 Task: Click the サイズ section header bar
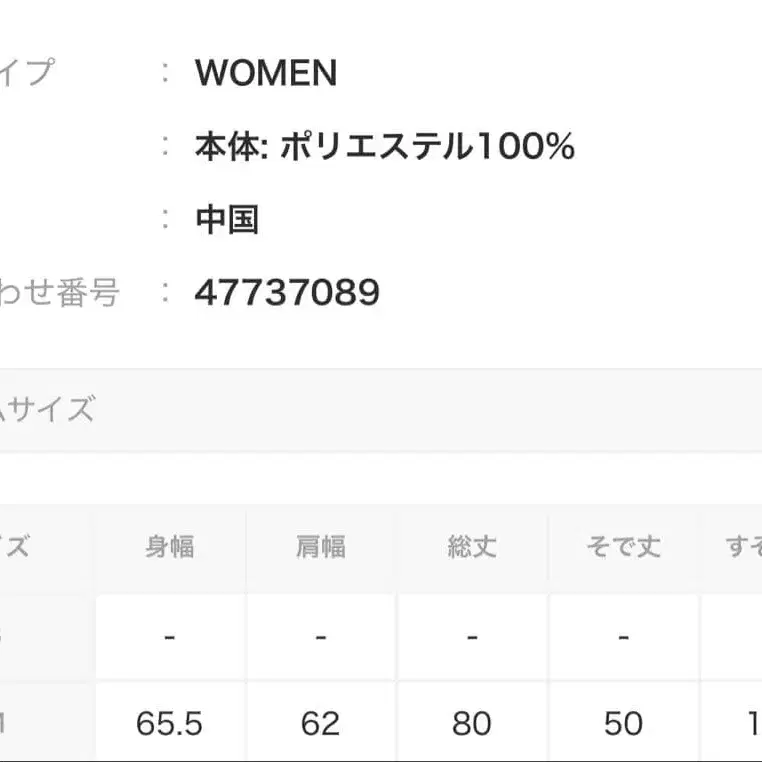pyautogui.click(x=380, y=409)
